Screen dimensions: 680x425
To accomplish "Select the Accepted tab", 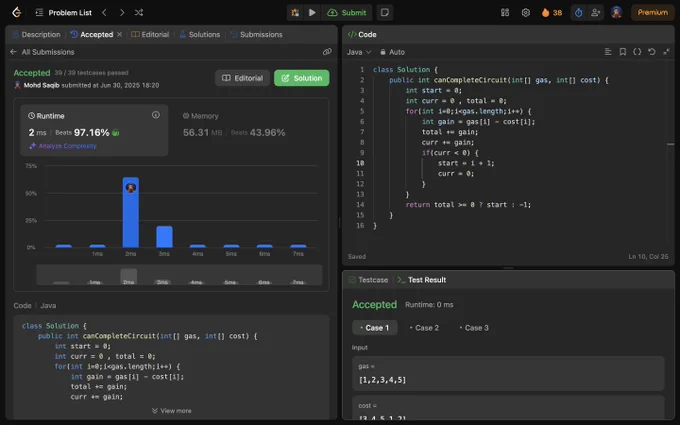I will click(92, 34).
